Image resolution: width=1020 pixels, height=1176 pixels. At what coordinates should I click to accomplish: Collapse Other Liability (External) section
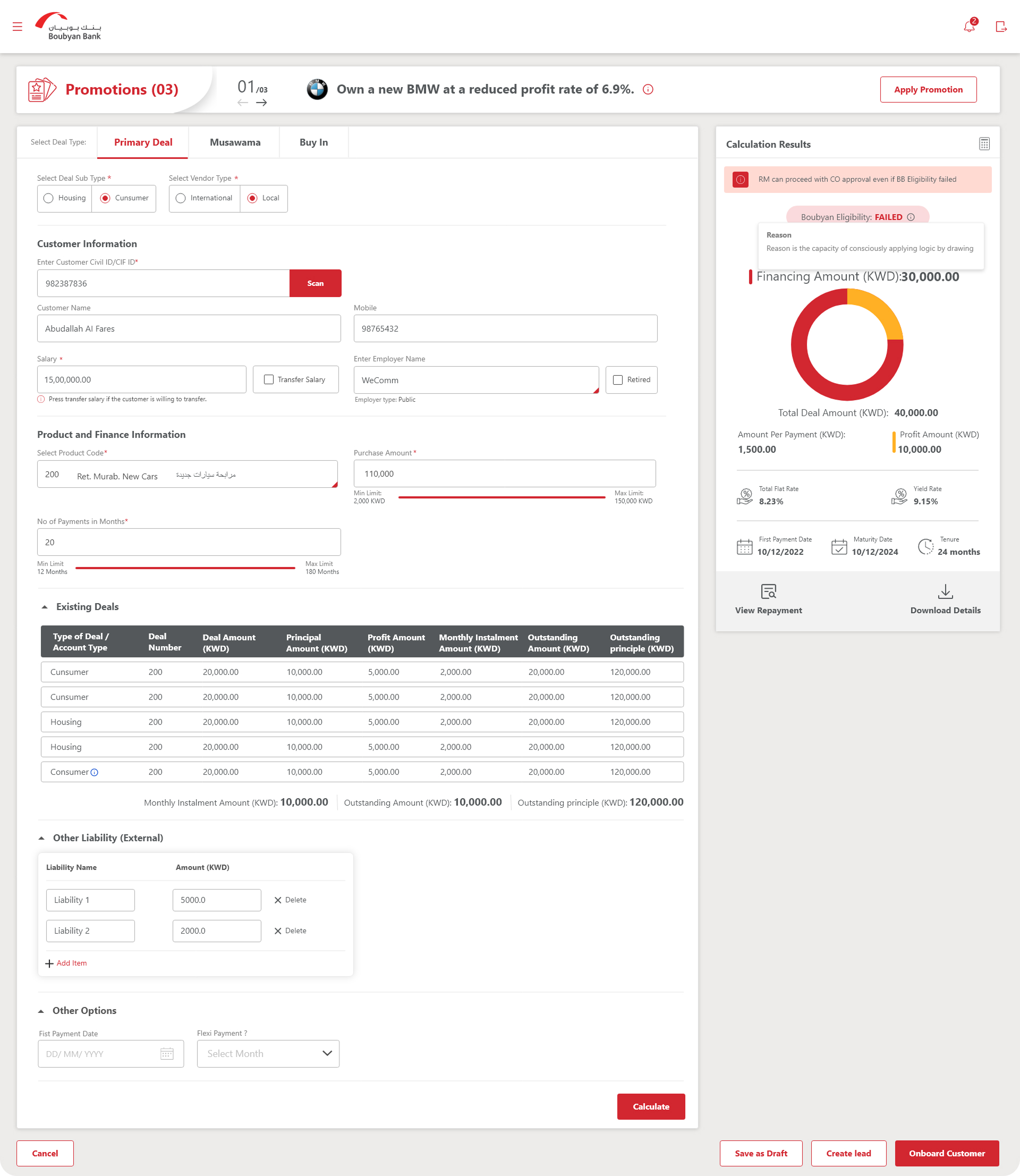coord(41,838)
